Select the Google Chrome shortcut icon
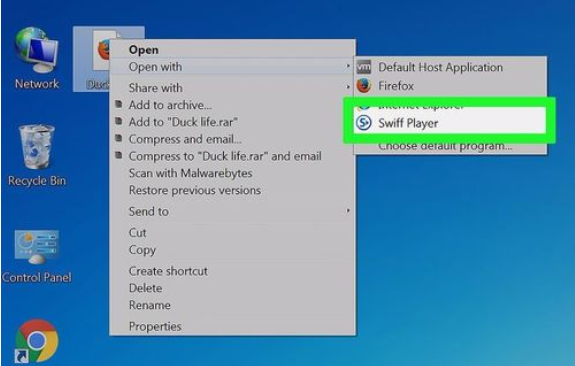Viewport: 575px width, 366px height. [37, 341]
